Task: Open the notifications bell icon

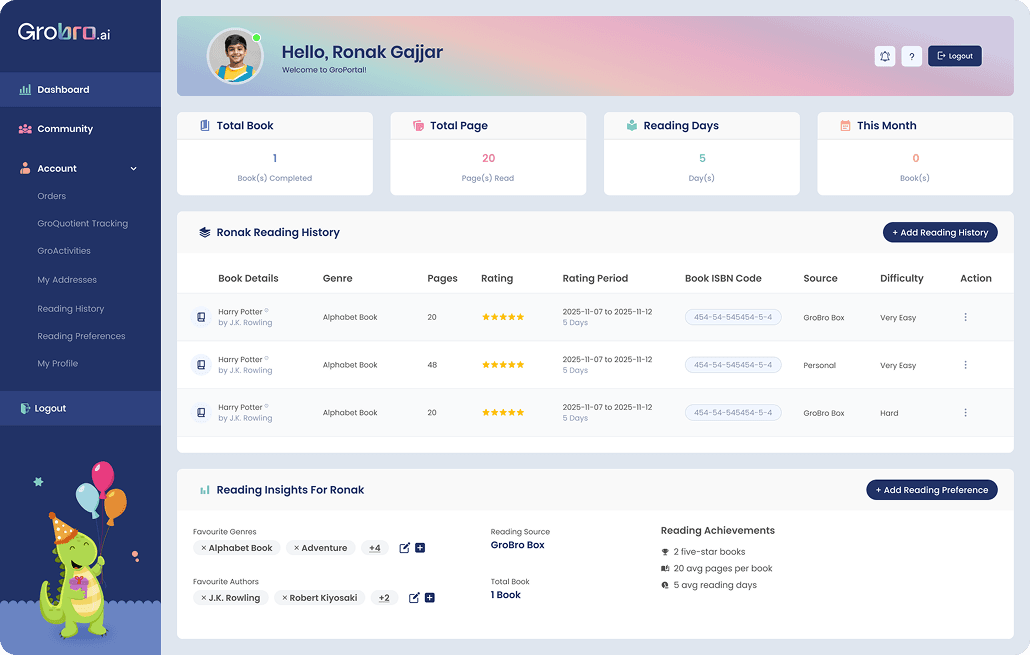Action: [885, 56]
